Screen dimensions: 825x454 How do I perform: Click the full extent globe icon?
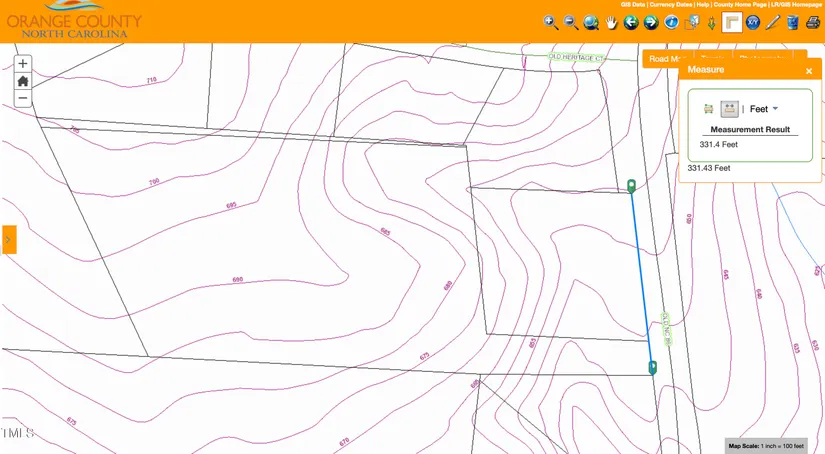[591, 22]
